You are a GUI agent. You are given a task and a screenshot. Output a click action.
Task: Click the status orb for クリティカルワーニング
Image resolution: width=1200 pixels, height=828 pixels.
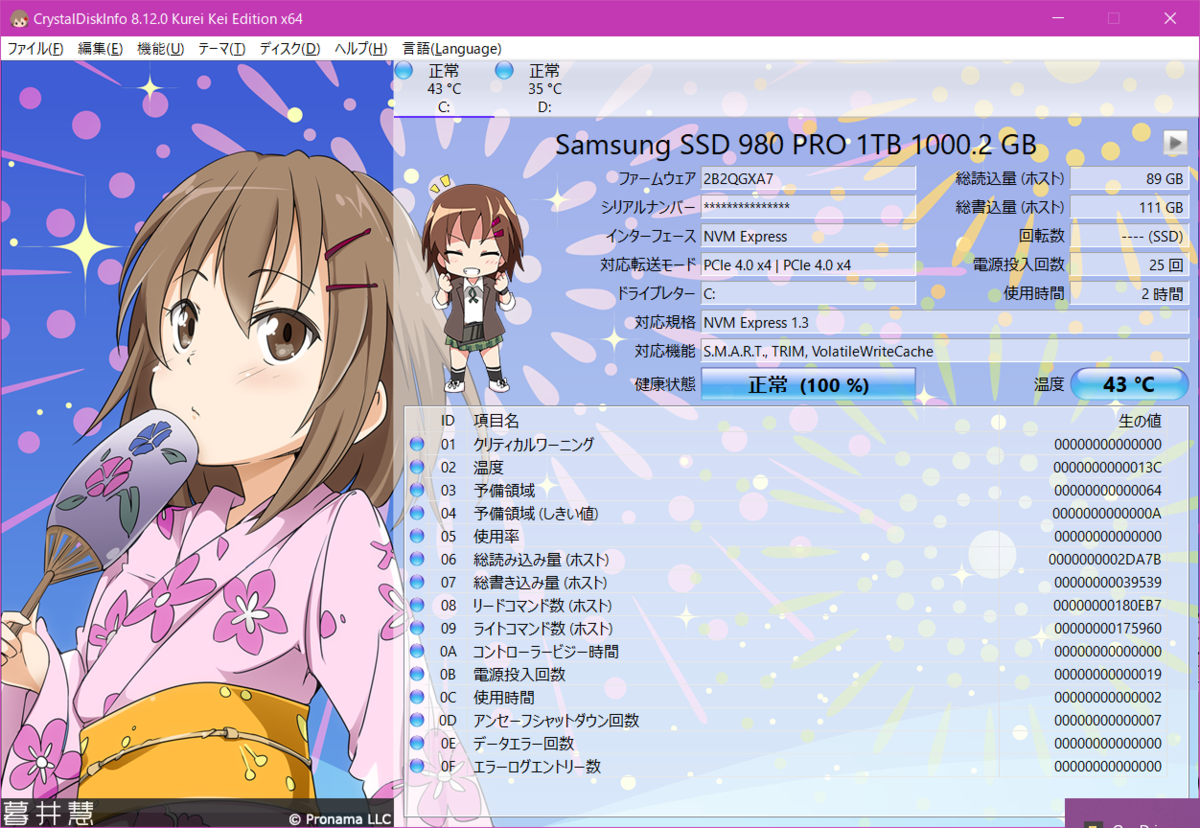click(417, 444)
